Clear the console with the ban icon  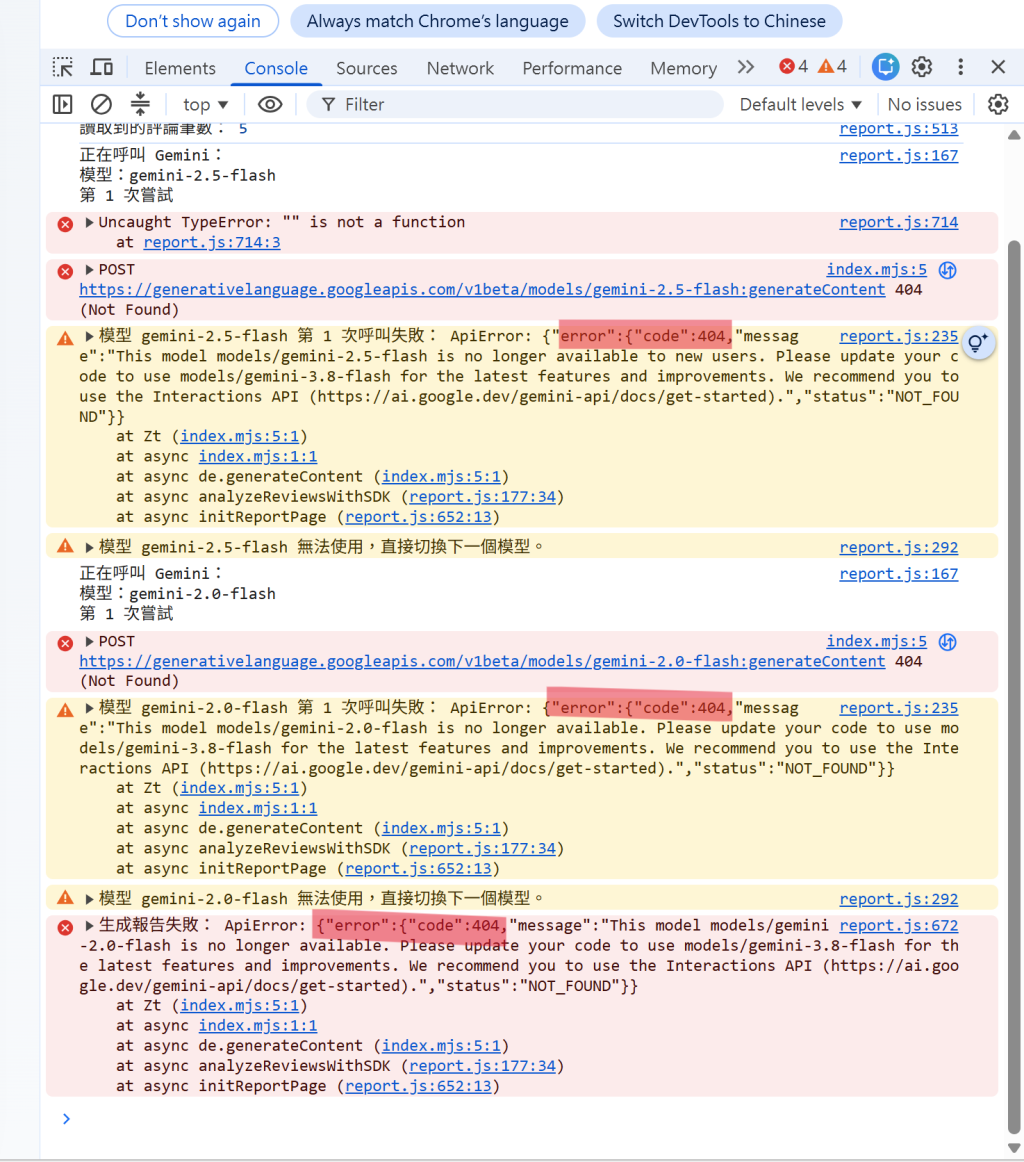(x=102, y=104)
